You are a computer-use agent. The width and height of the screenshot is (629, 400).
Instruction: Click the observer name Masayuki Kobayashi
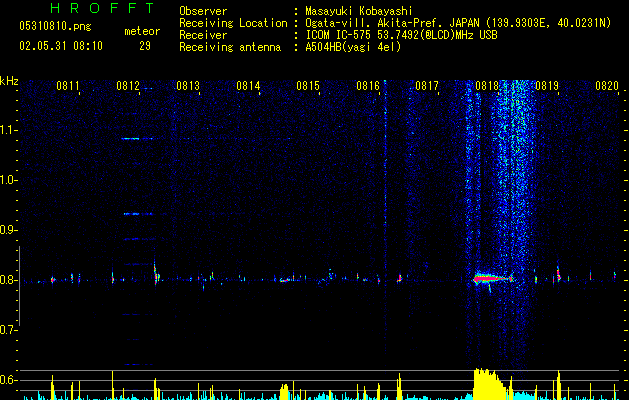(x=359, y=11)
